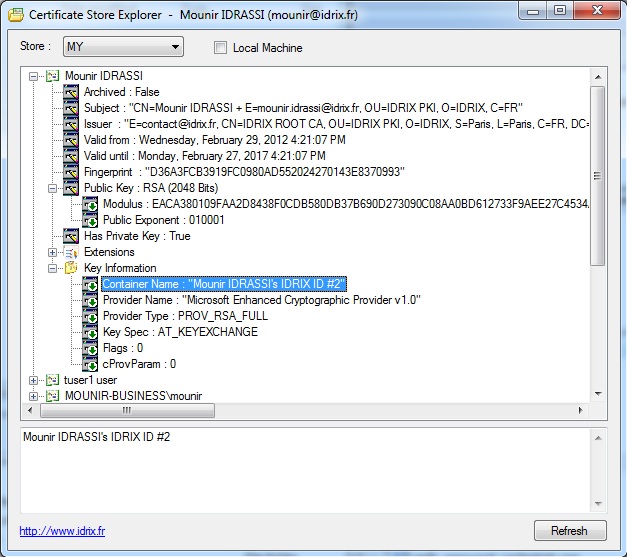Select the tuser1 user tree node
627x557 pixels.
coord(91,380)
